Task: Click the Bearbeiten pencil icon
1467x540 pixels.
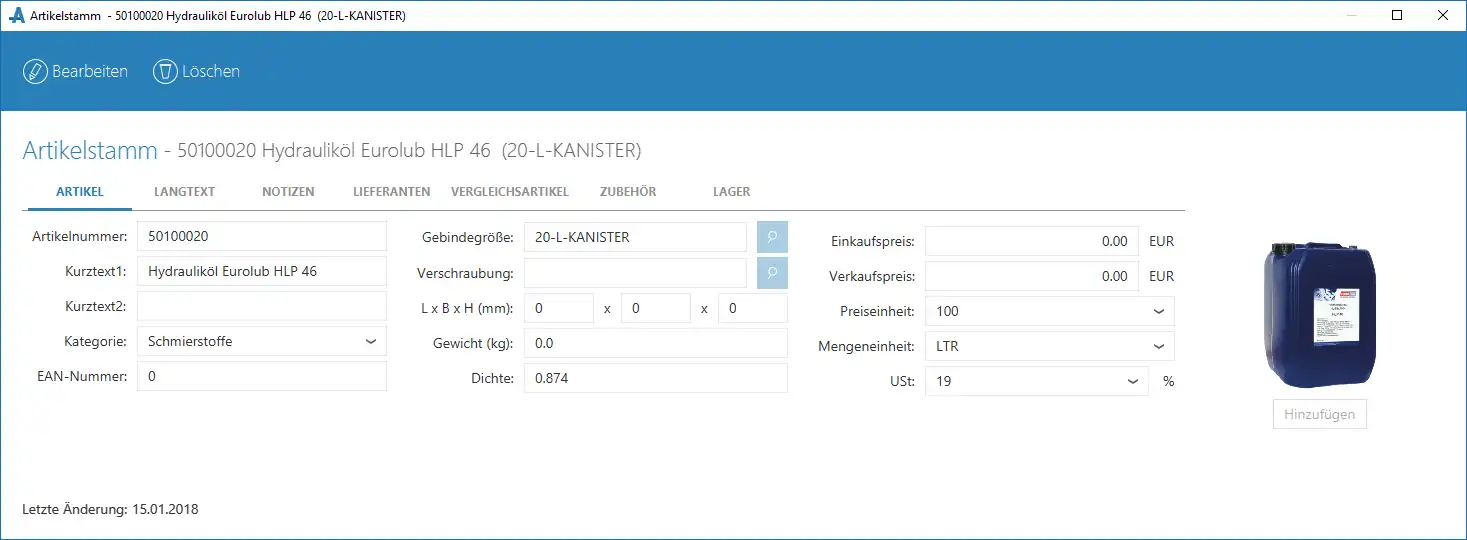Action: [35, 72]
